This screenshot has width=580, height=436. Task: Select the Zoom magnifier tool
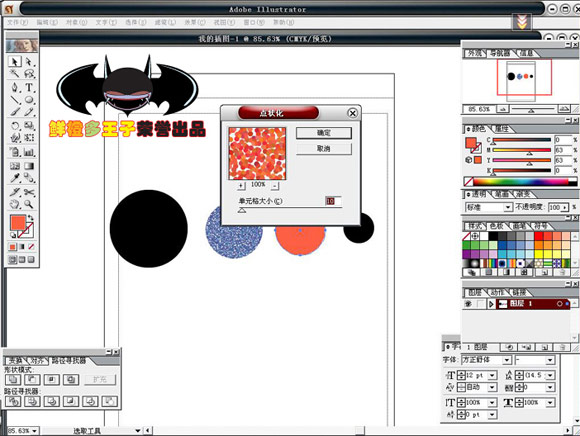click(29, 204)
